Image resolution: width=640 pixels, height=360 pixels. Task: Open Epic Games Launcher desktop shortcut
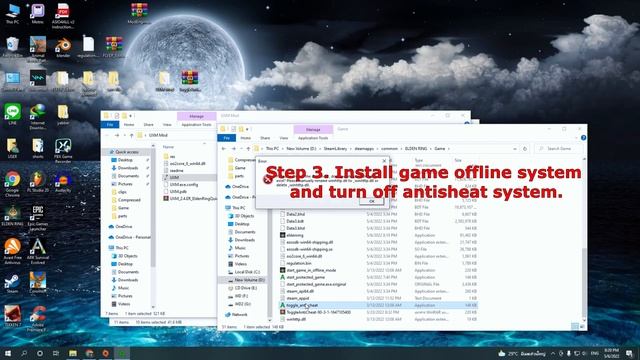pyautogui.click(x=38, y=218)
